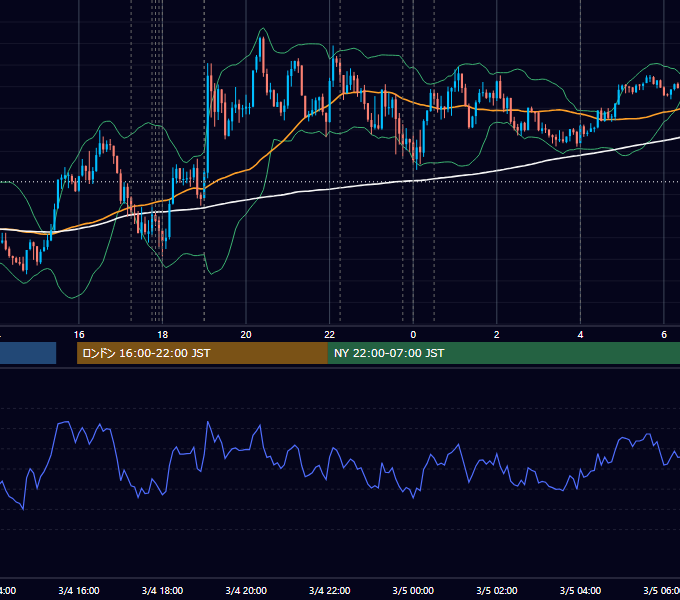The image size is (680, 600).
Task: Select the "3/5 04:00" date label
Action: [x=580, y=591]
